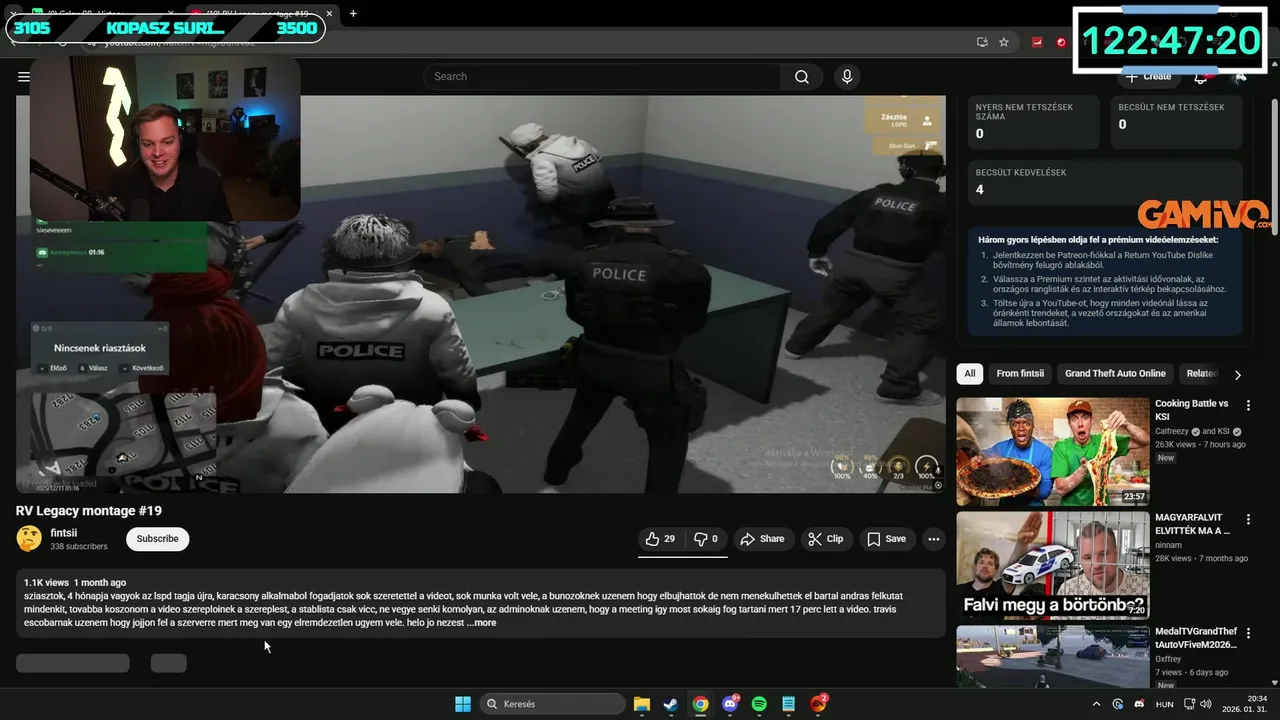Open Discord from taskbar
The image size is (1280, 720).
[x=730, y=704]
